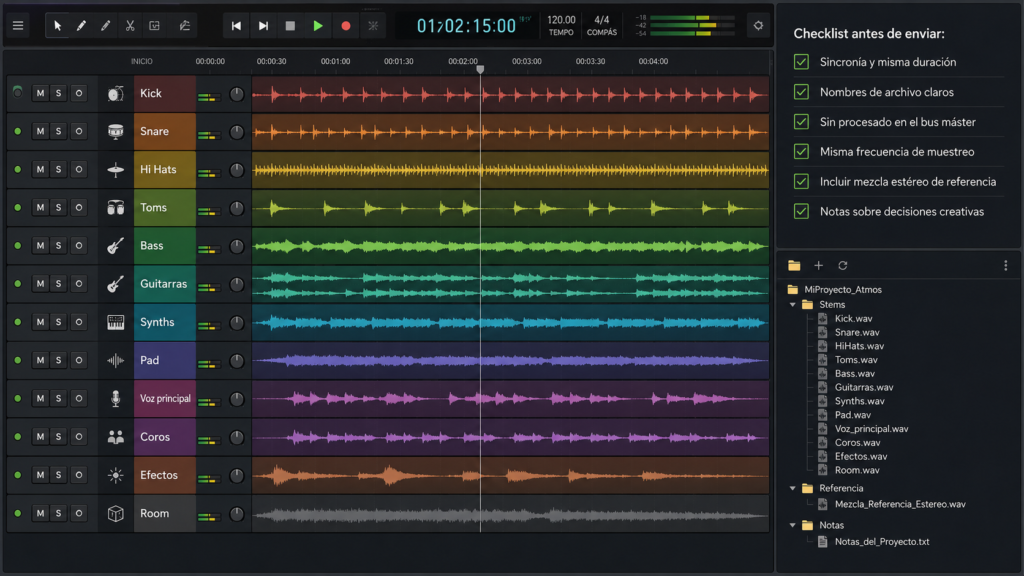Uncheck 'Nombres de archivo claros'
Viewport: 1024px width, 576px height.
pos(801,92)
